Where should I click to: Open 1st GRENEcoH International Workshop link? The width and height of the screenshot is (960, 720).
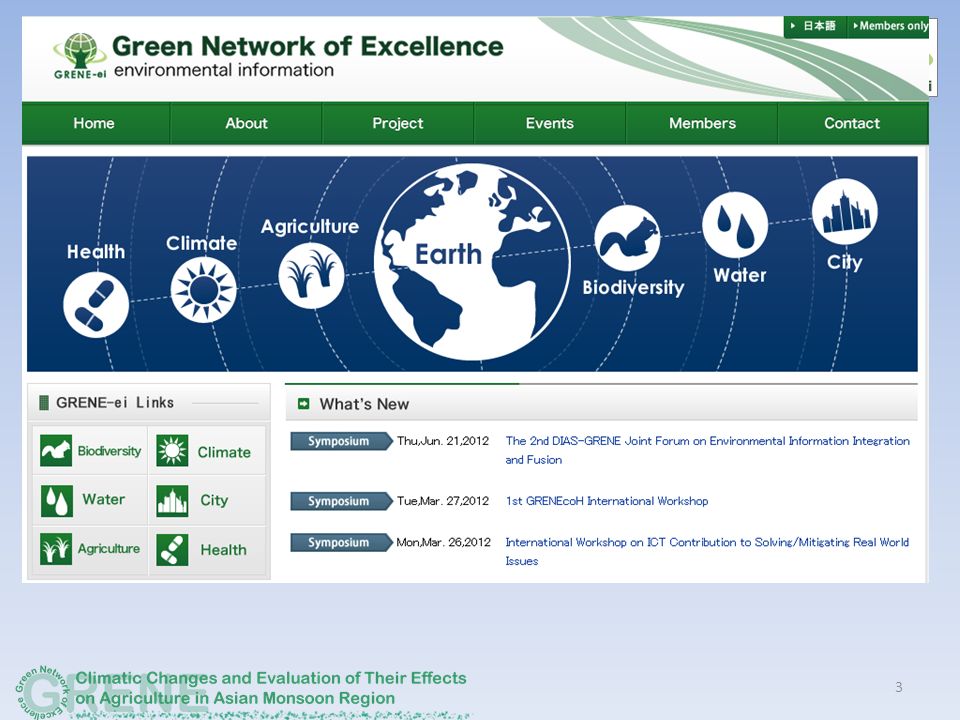coord(607,501)
